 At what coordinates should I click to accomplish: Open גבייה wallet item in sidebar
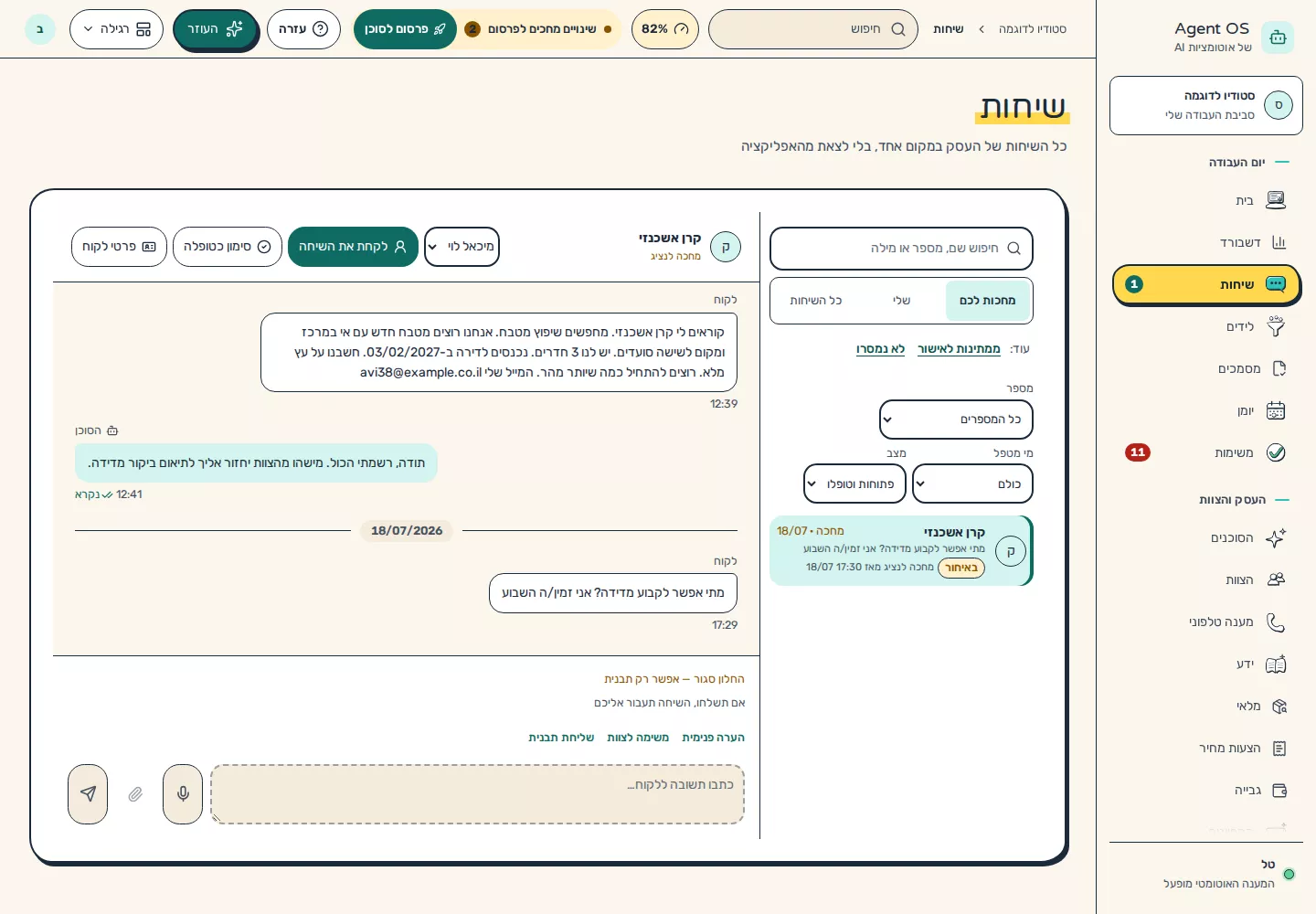click(x=1206, y=790)
